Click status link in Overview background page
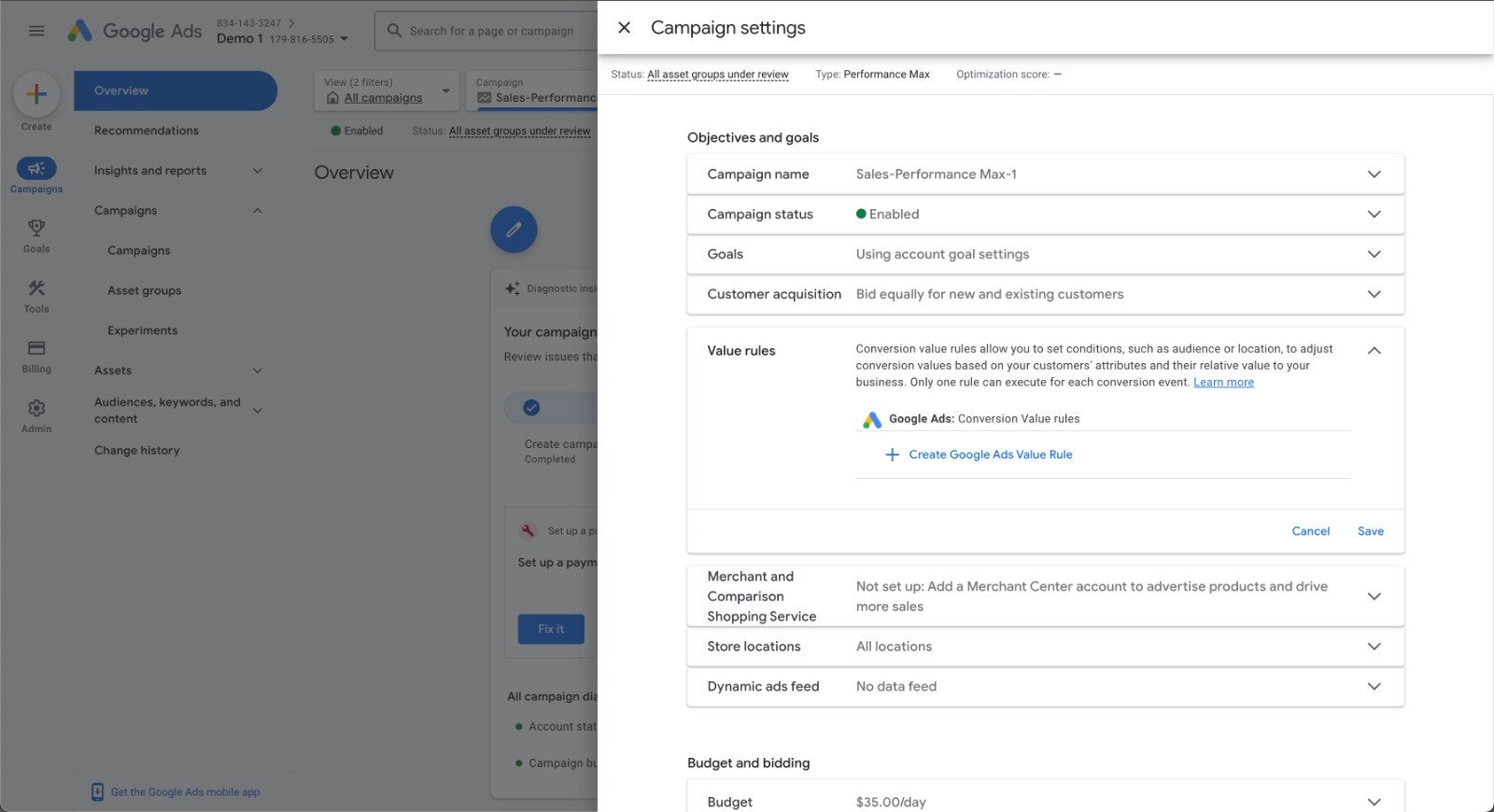1494x812 pixels. (519, 132)
